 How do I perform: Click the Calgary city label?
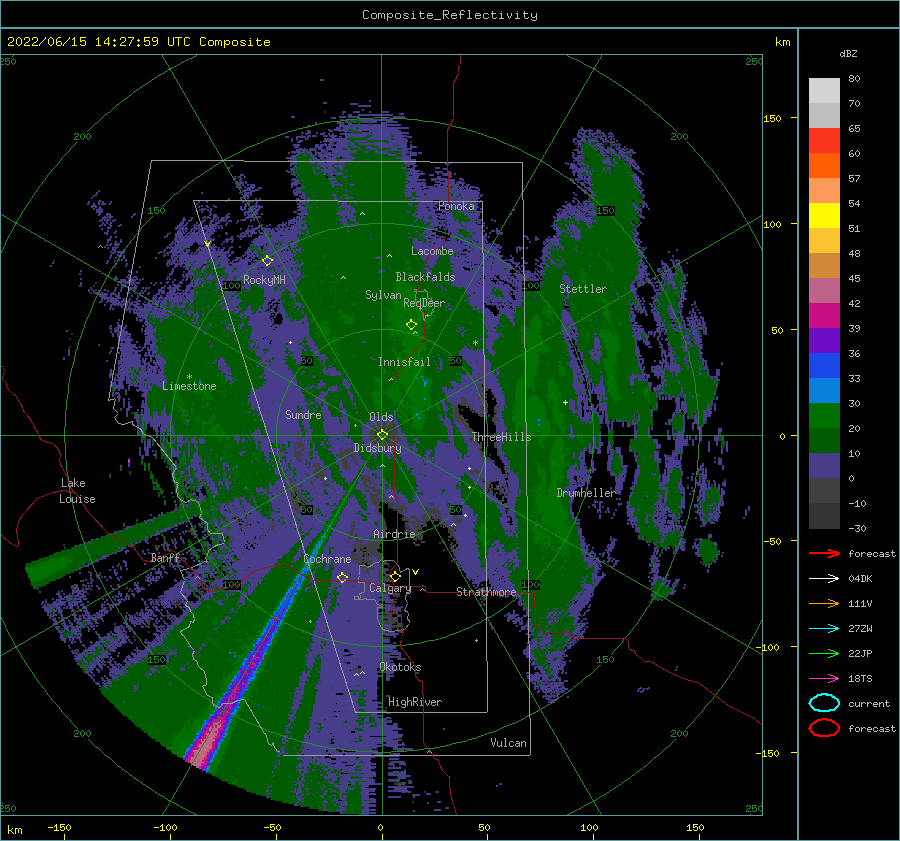click(390, 588)
